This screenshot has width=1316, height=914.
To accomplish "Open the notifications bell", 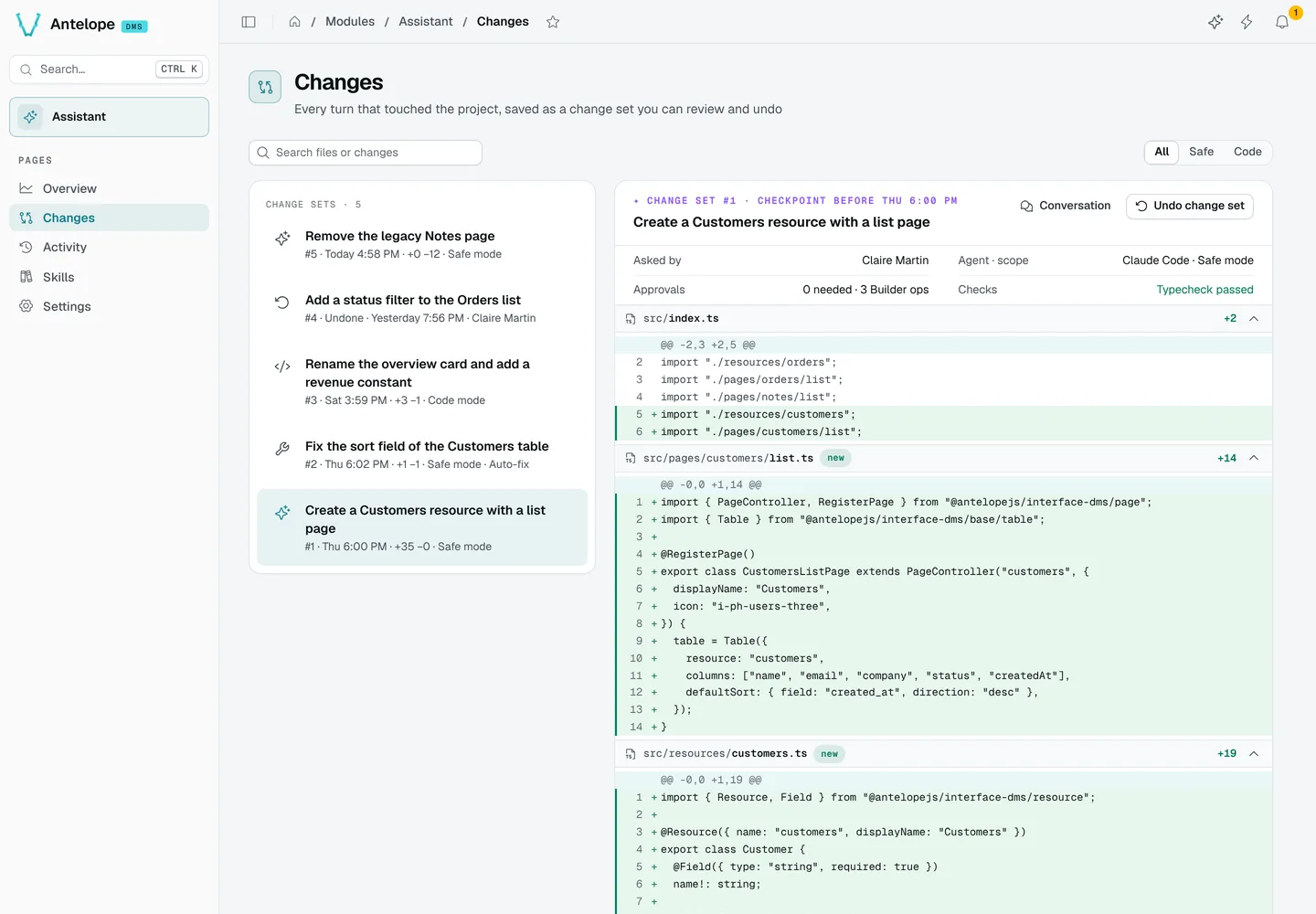I will point(1282,22).
